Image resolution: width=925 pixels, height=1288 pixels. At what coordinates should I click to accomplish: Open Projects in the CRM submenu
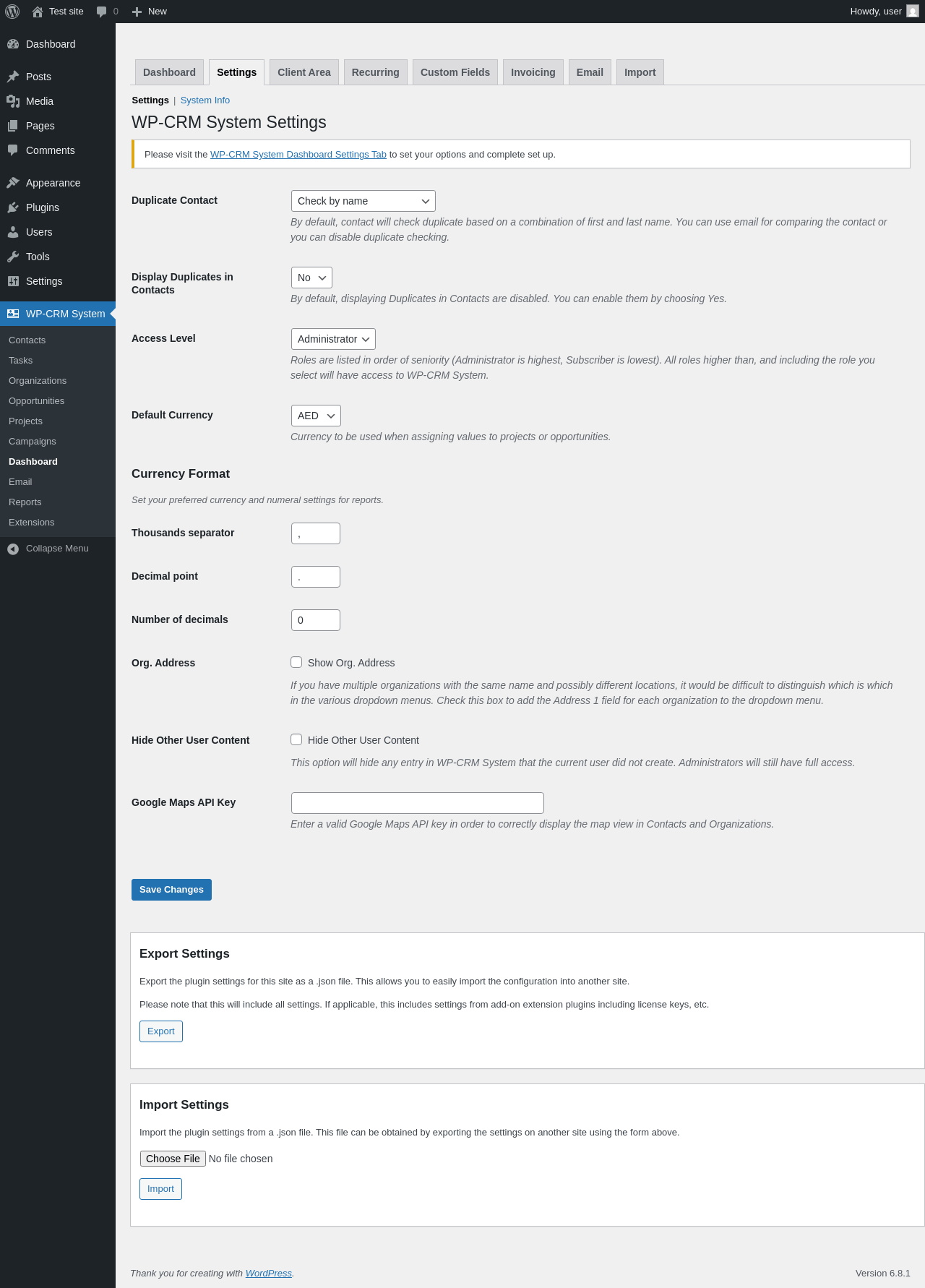pos(58,421)
